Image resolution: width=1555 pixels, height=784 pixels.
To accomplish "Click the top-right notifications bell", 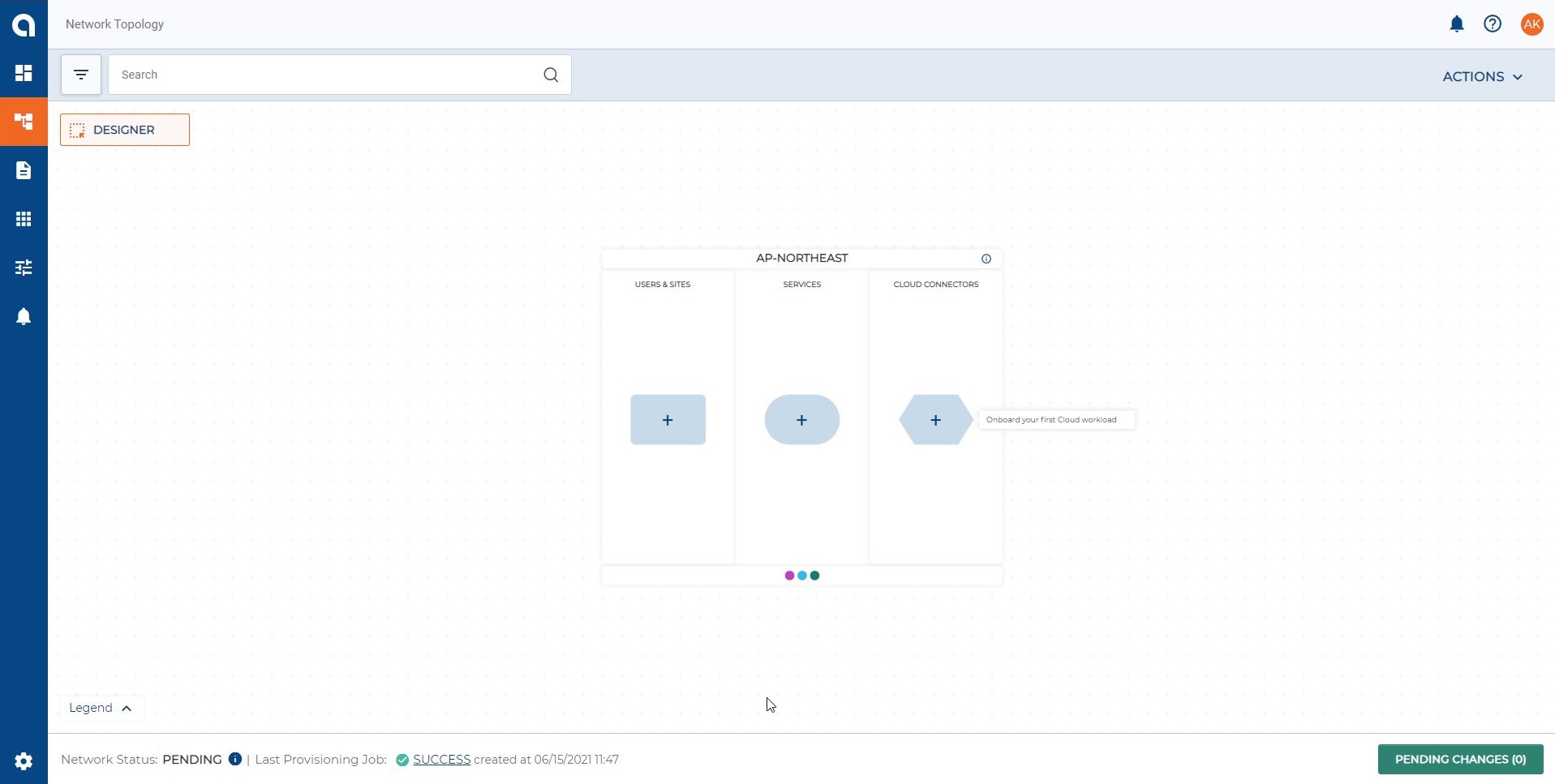I will tap(1456, 24).
